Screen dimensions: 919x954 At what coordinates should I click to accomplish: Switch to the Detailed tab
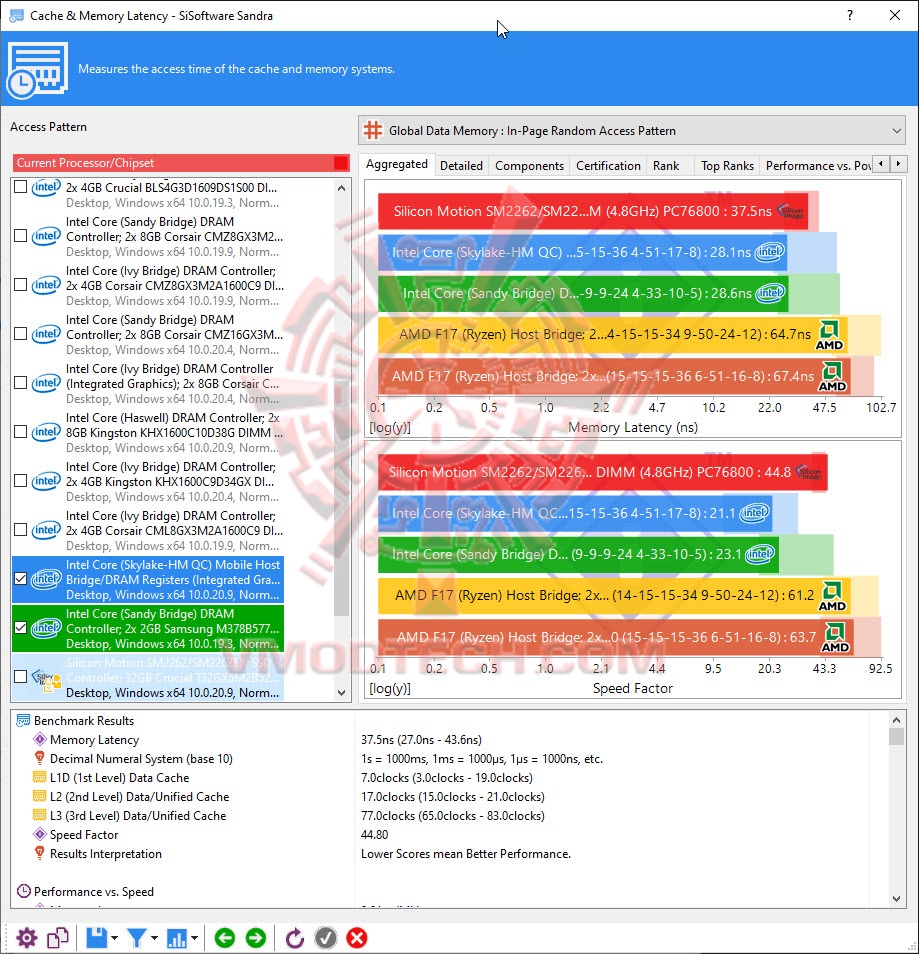click(461, 165)
